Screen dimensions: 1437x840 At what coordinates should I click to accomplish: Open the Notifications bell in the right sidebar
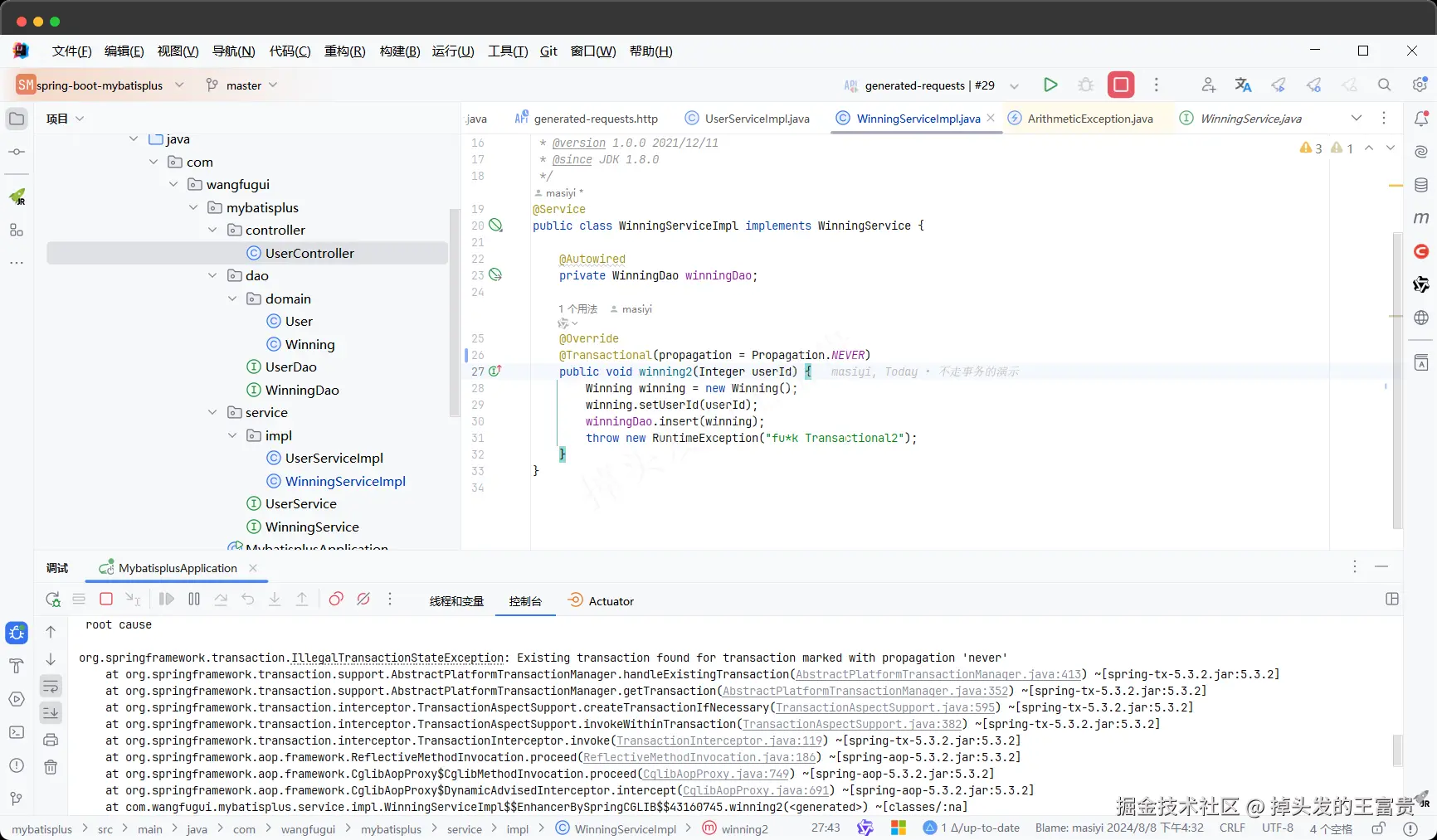[x=1421, y=119]
